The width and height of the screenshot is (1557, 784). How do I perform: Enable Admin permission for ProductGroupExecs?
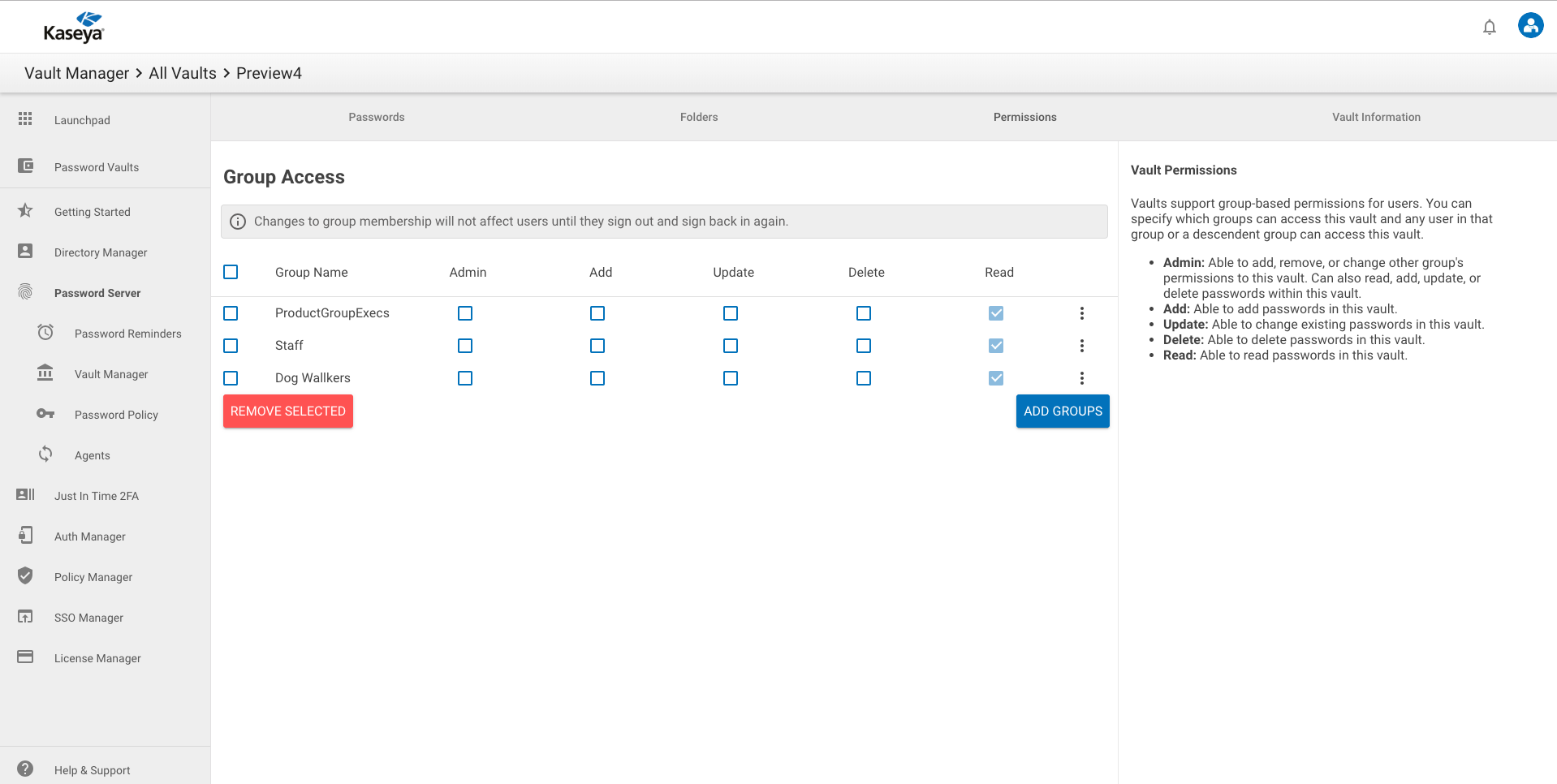[465, 313]
